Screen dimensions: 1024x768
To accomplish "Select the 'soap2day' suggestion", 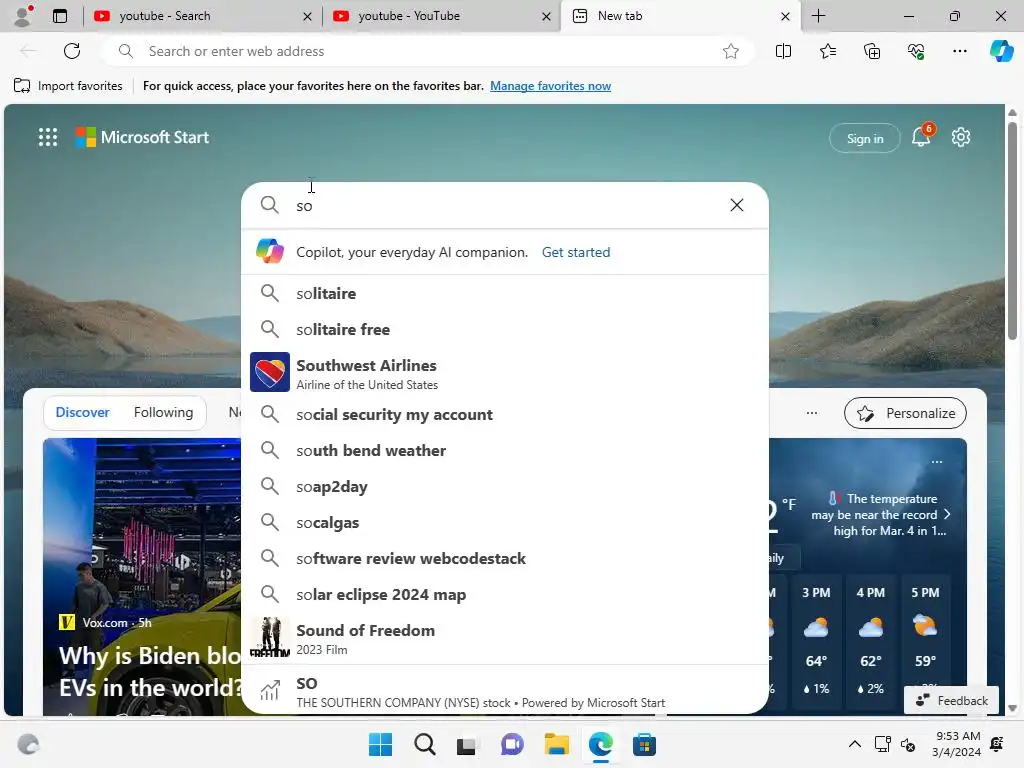I will coord(504,487).
